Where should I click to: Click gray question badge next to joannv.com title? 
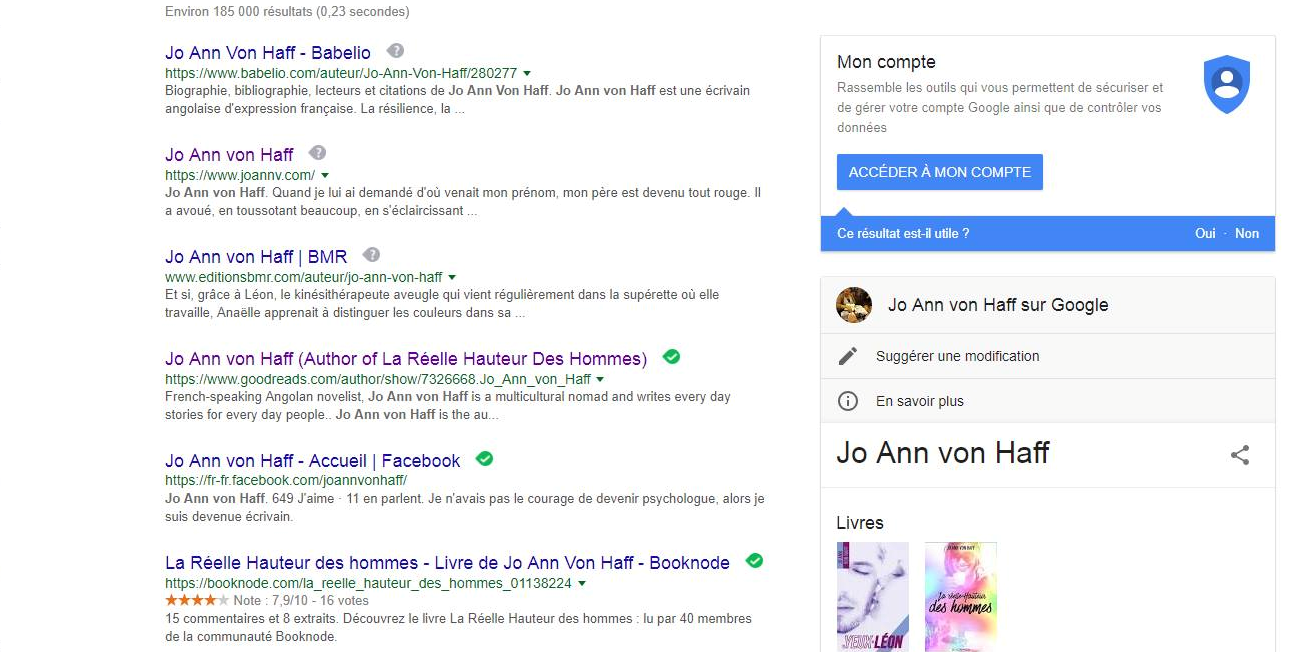tap(318, 153)
